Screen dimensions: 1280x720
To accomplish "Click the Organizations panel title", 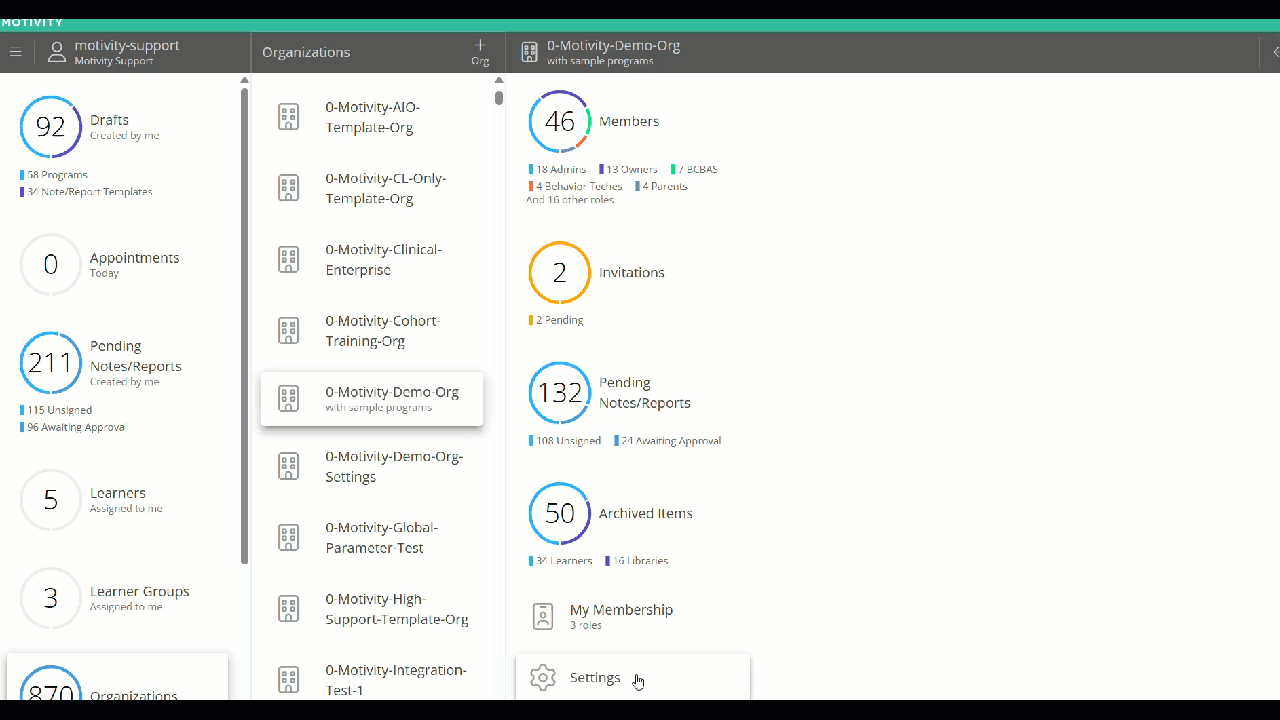I will [x=306, y=52].
